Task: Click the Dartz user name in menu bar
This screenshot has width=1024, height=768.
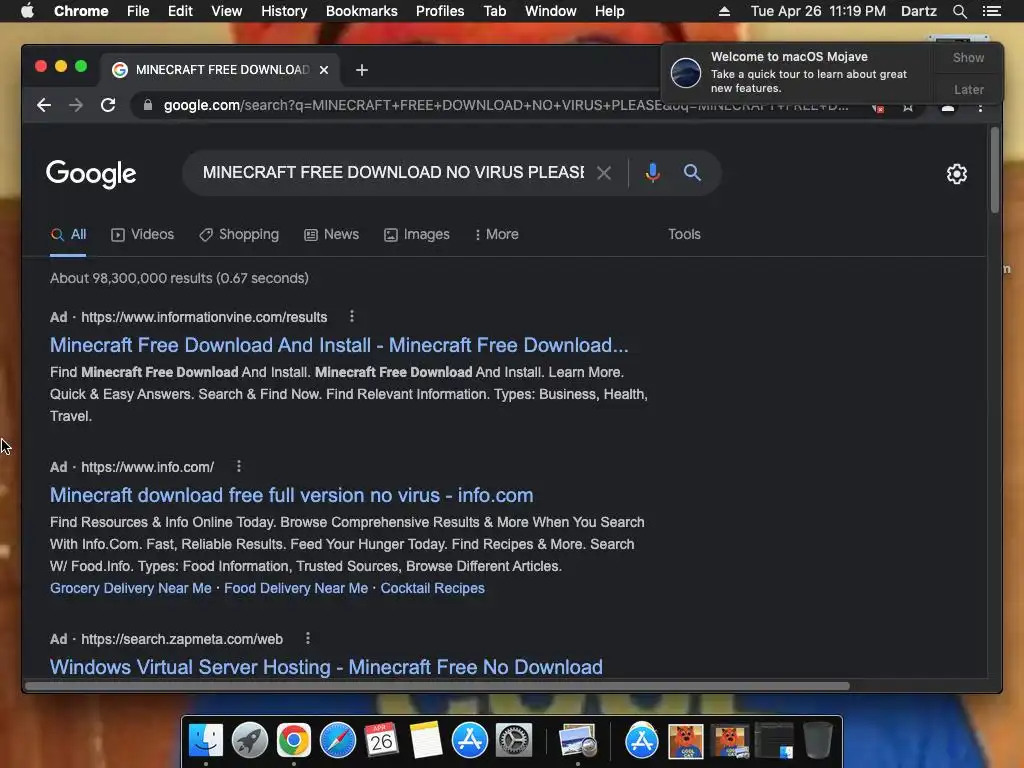Action: (918, 11)
